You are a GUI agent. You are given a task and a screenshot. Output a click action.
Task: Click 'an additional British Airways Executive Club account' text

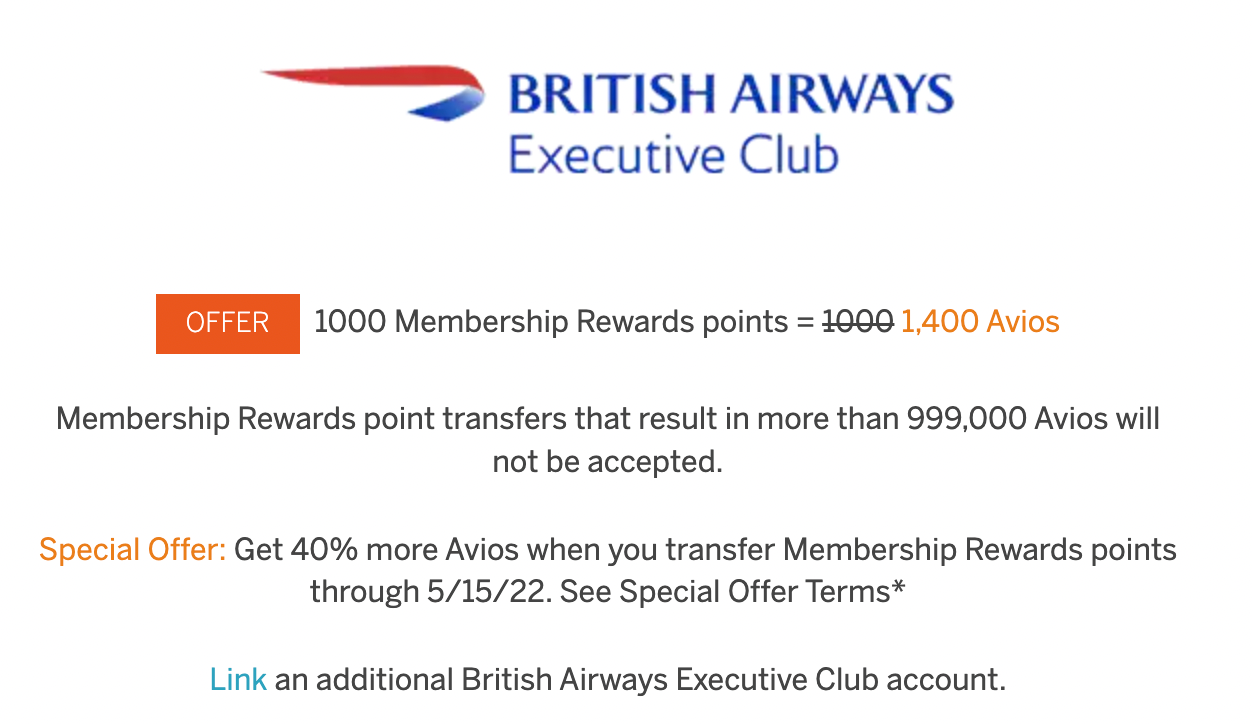(640, 680)
